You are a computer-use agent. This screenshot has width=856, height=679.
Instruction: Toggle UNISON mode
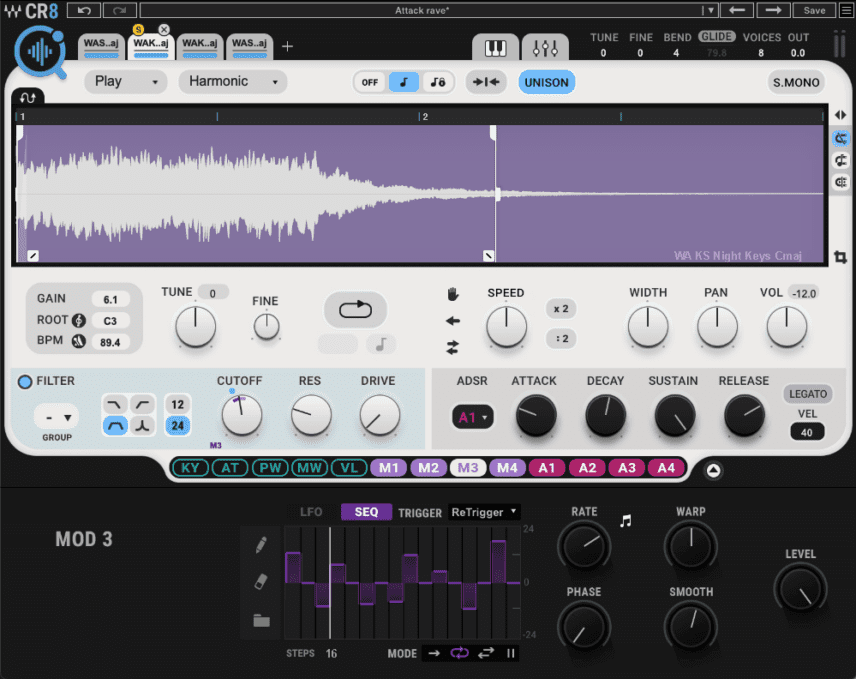546,82
